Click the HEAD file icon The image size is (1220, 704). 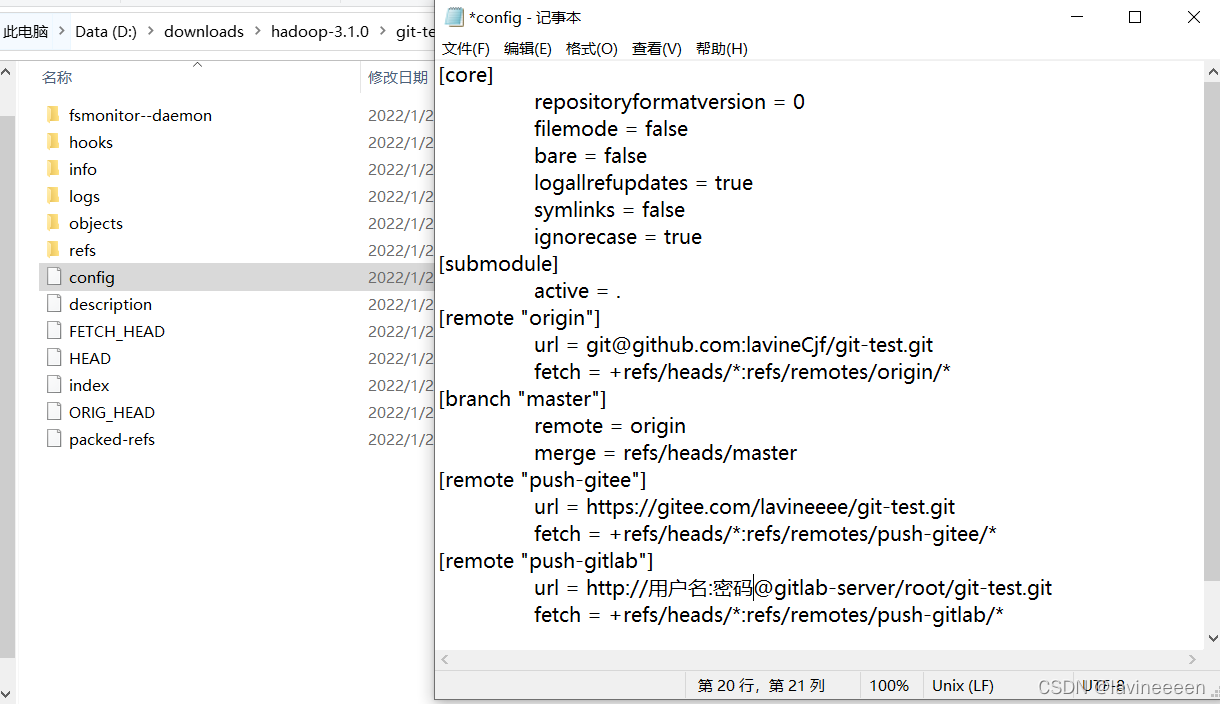[54, 358]
